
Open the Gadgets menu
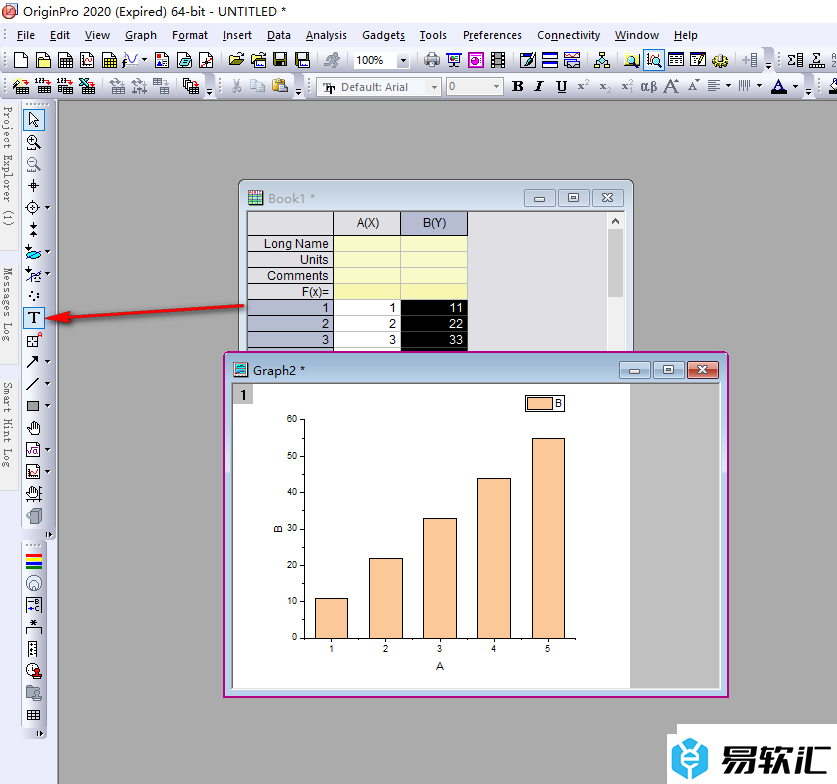(x=383, y=35)
